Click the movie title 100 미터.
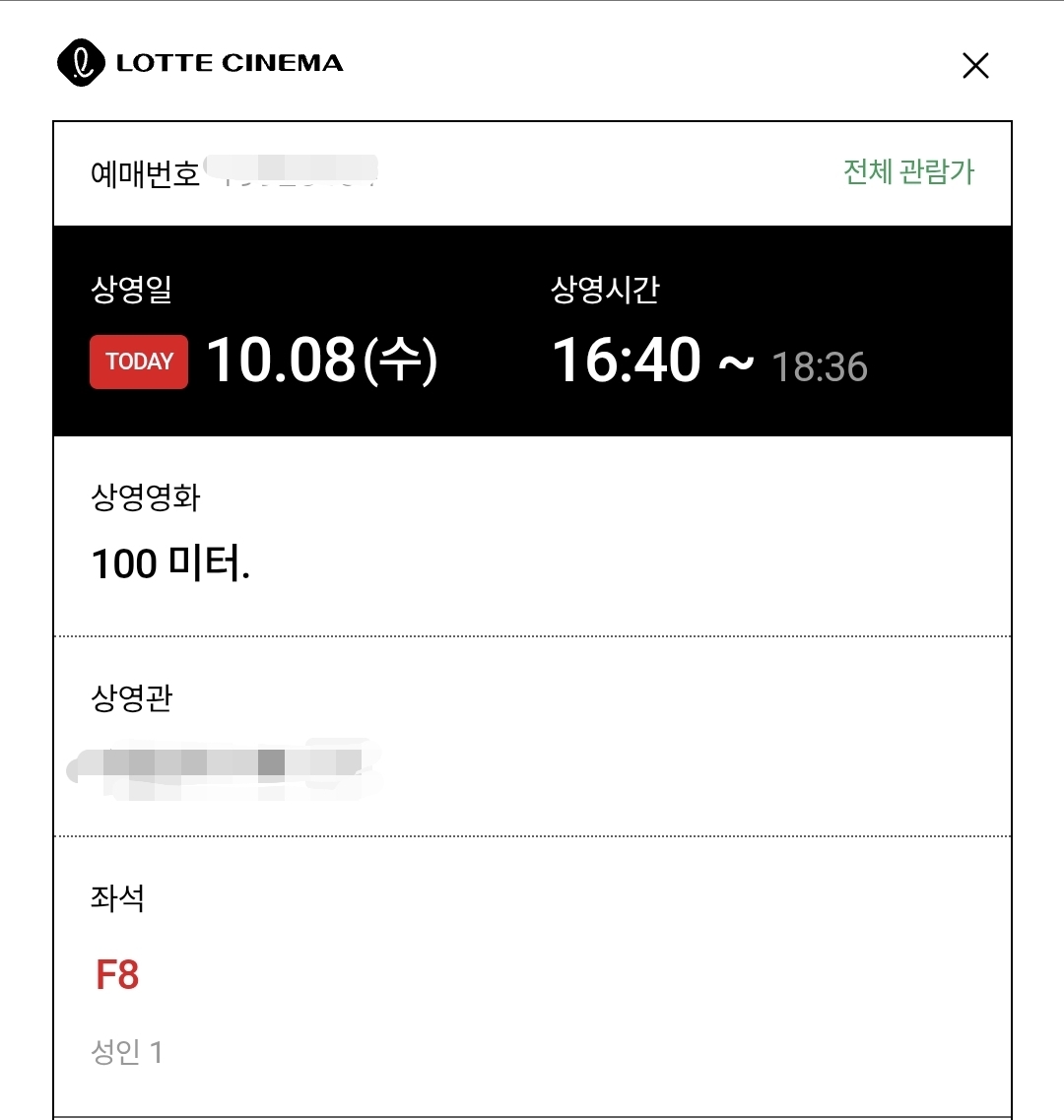The width and height of the screenshot is (1064, 1120). click(x=170, y=563)
